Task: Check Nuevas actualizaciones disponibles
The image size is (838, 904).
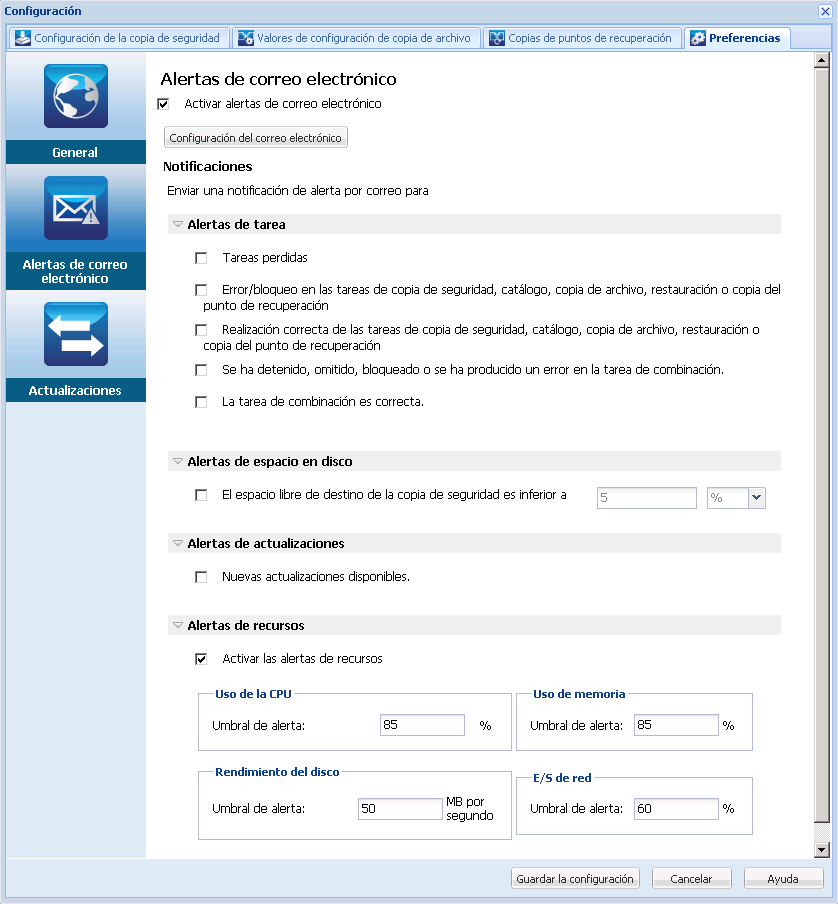Action: pyautogui.click(x=201, y=576)
